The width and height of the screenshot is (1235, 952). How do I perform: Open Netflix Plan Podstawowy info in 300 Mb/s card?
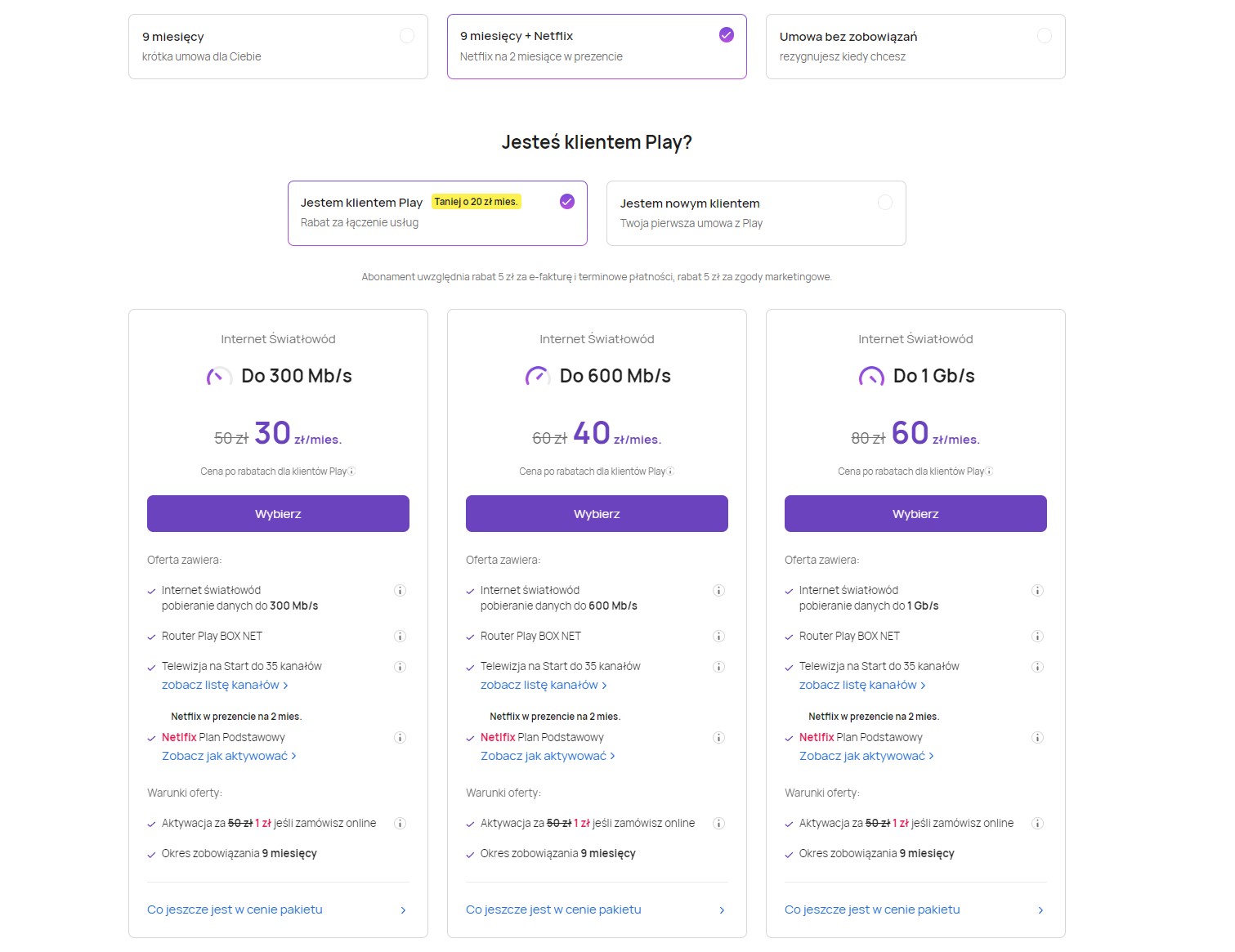coord(400,738)
